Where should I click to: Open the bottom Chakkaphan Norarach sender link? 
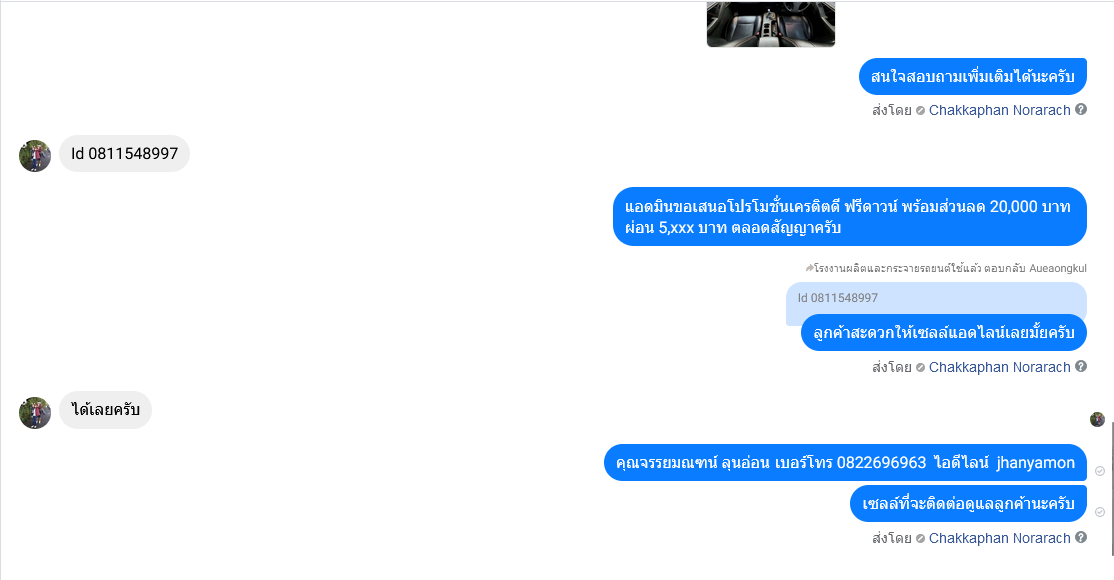click(999, 538)
